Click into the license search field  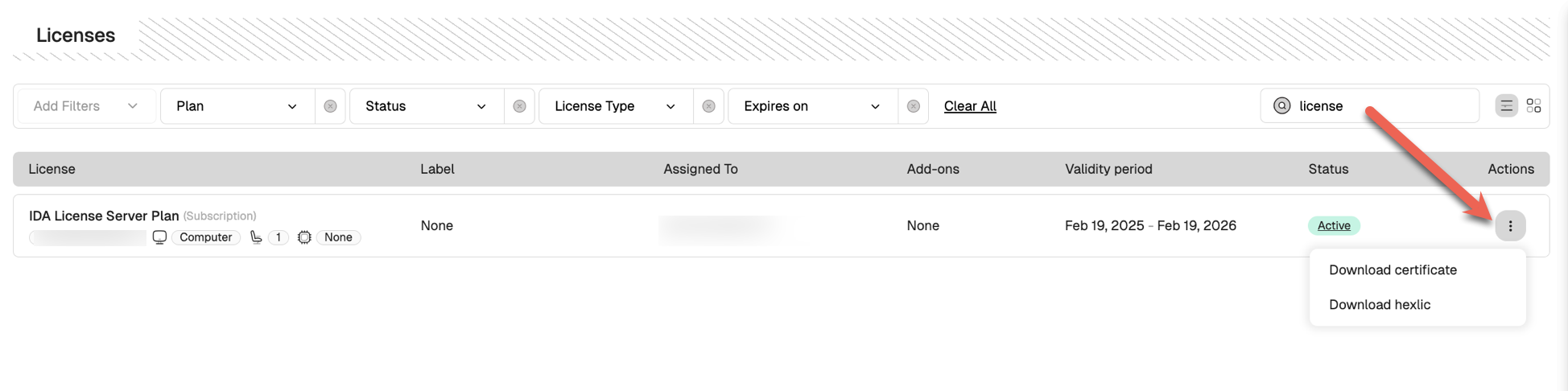click(x=1383, y=106)
